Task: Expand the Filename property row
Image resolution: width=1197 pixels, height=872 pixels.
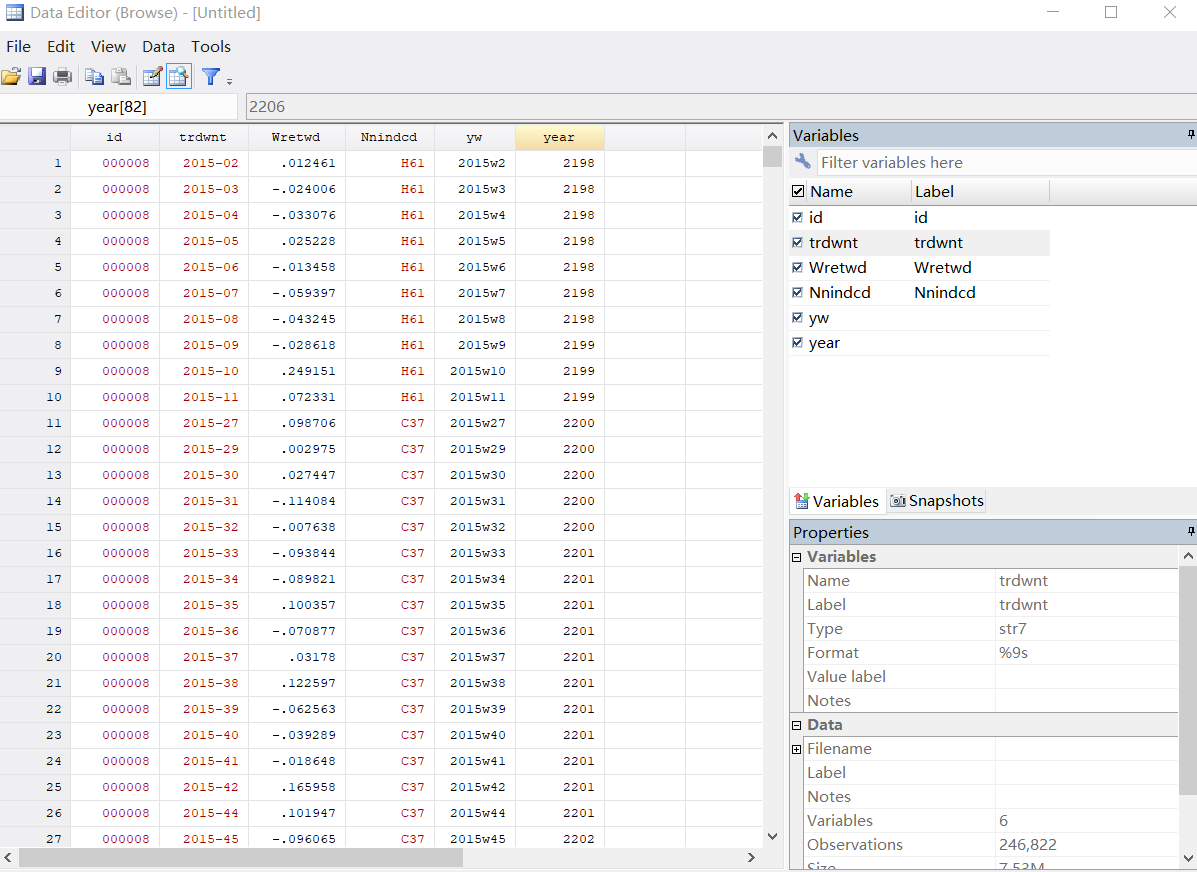Action: (797, 749)
